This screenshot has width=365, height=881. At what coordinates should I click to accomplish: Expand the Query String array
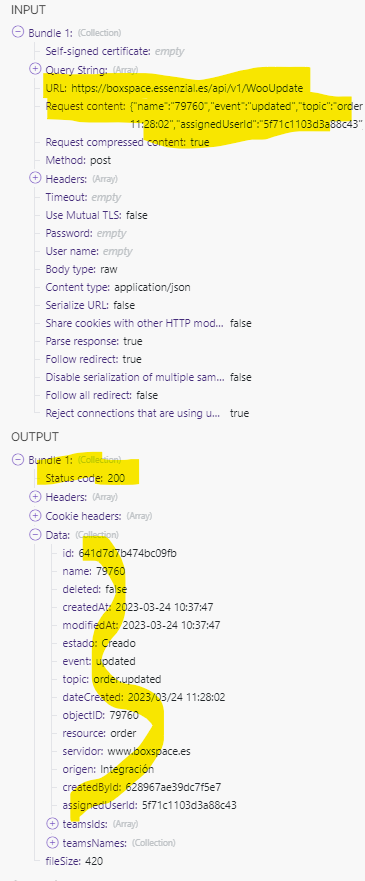click(35, 70)
